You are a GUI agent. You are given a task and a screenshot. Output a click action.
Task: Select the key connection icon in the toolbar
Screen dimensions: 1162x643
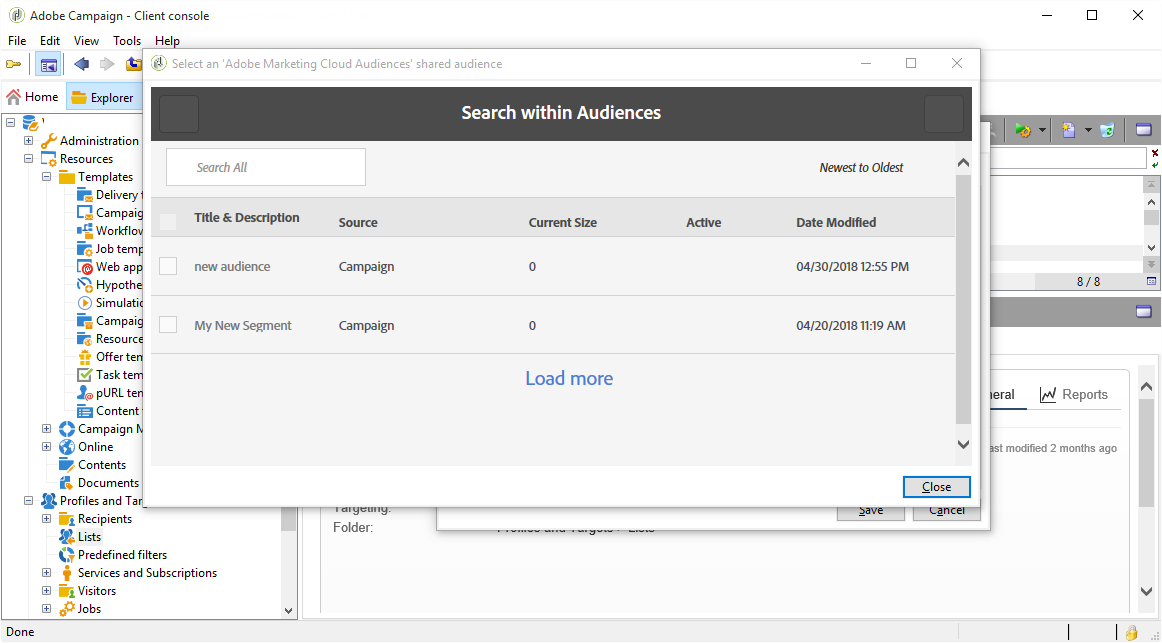point(14,63)
